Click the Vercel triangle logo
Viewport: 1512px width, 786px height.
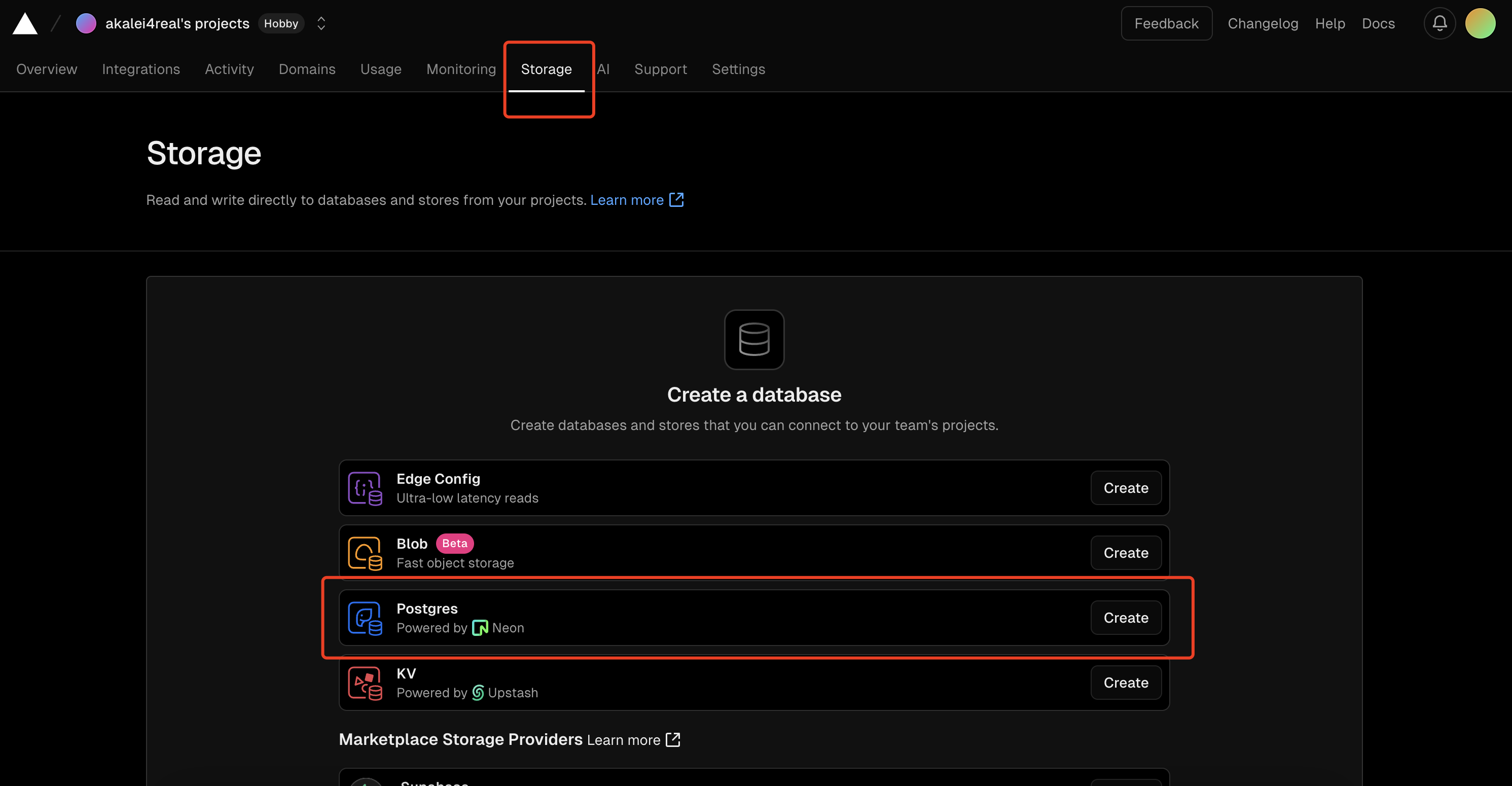pyautogui.click(x=25, y=23)
